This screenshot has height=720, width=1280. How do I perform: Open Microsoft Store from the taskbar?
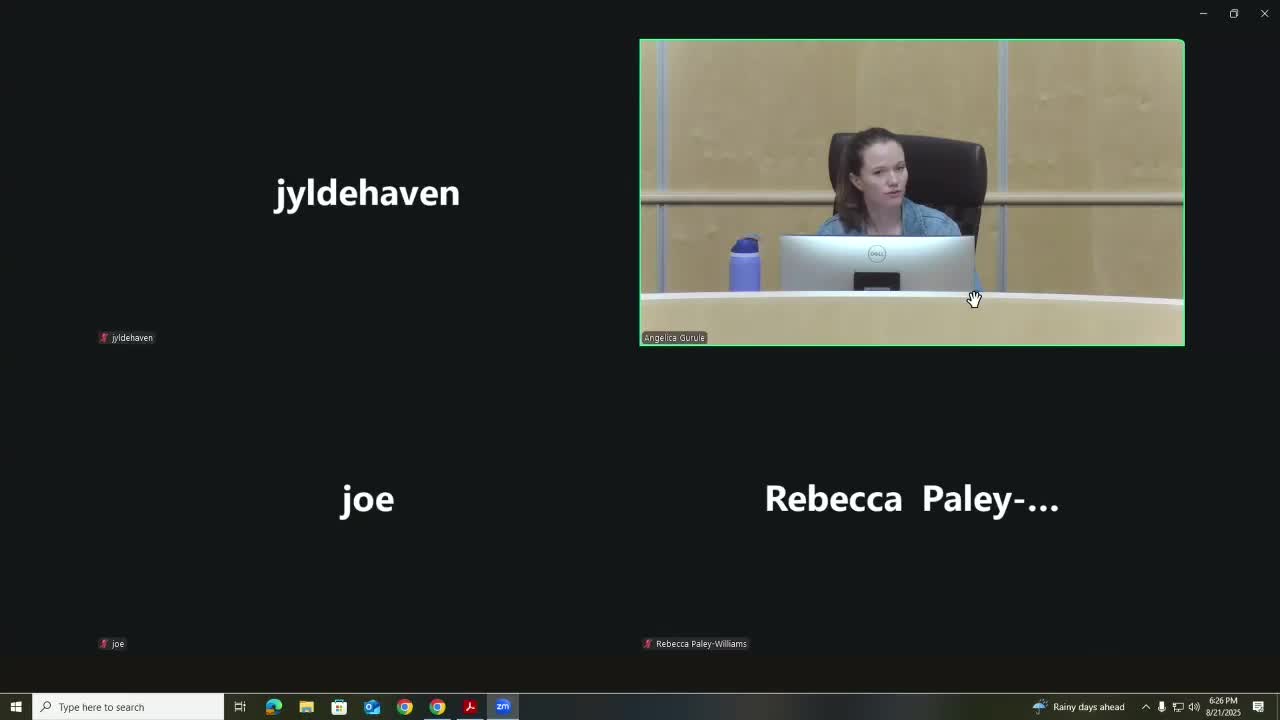(339, 707)
